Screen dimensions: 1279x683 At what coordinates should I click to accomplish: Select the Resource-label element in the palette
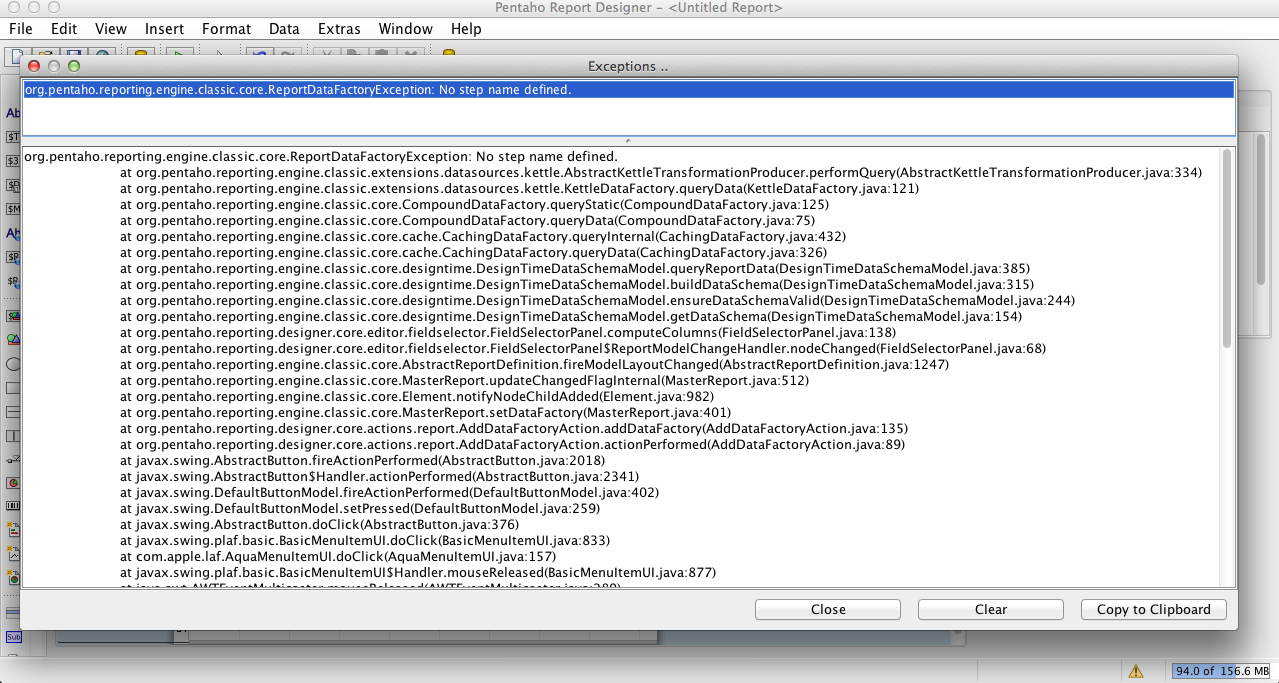[x=13, y=233]
